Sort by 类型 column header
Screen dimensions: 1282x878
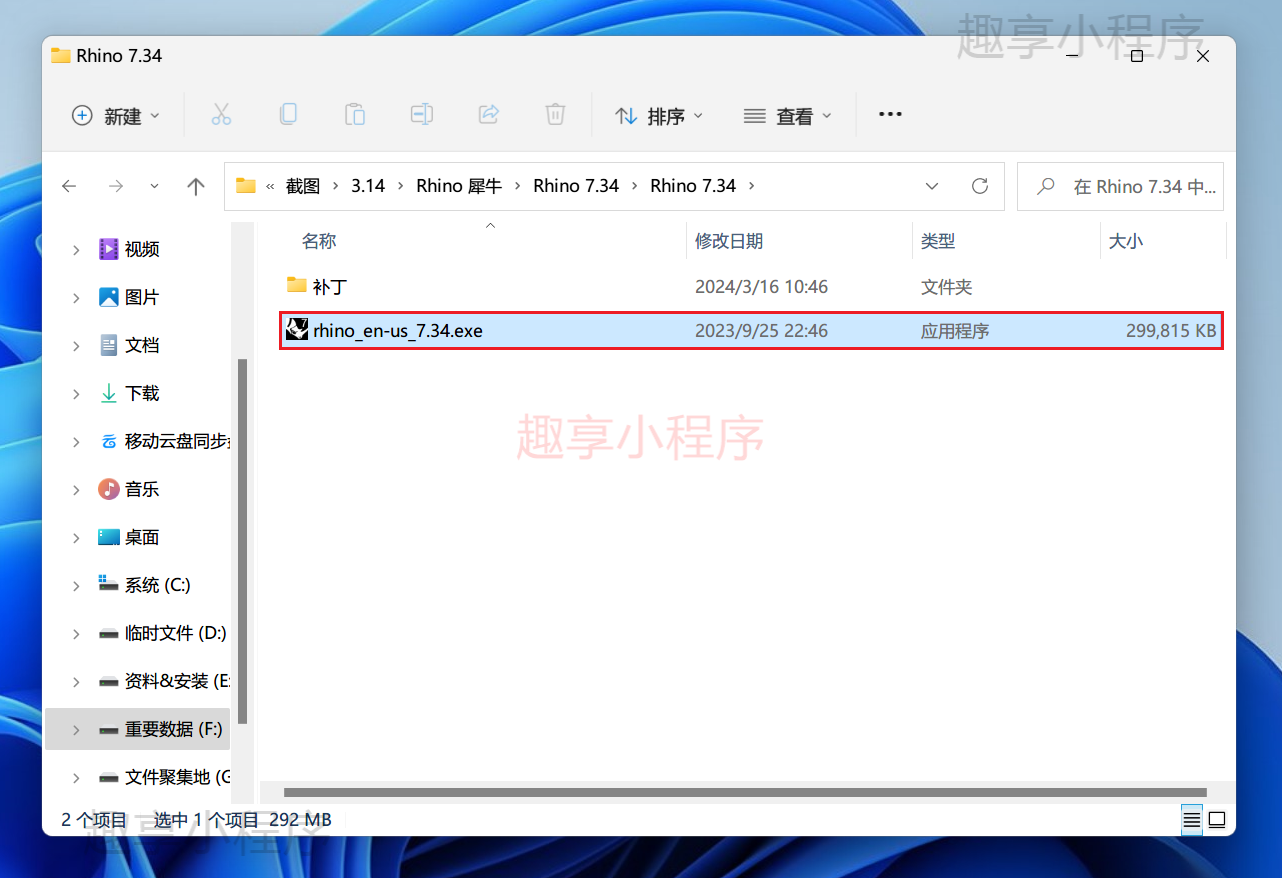coord(938,241)
